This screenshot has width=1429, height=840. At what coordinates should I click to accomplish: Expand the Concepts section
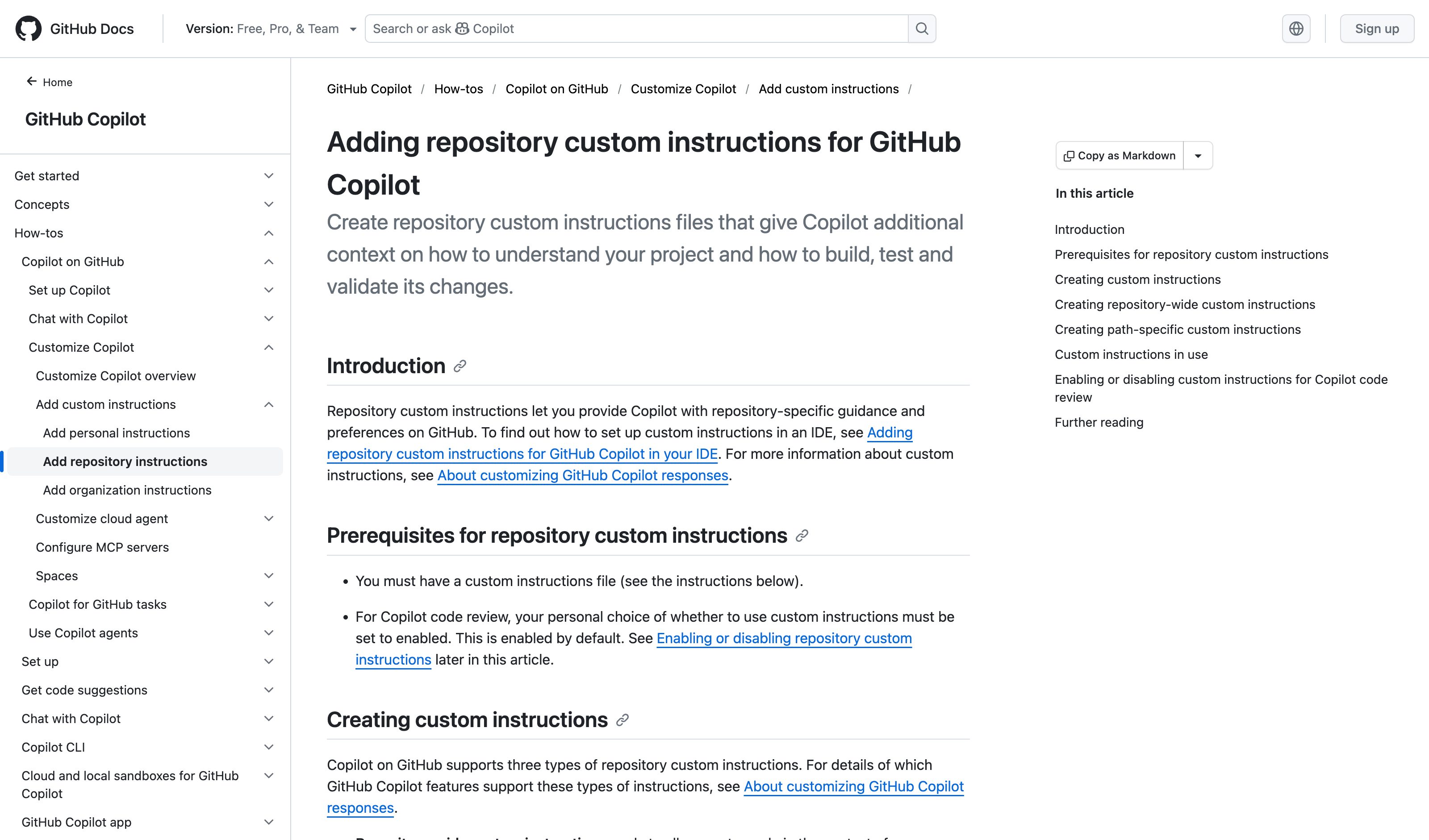269,204
